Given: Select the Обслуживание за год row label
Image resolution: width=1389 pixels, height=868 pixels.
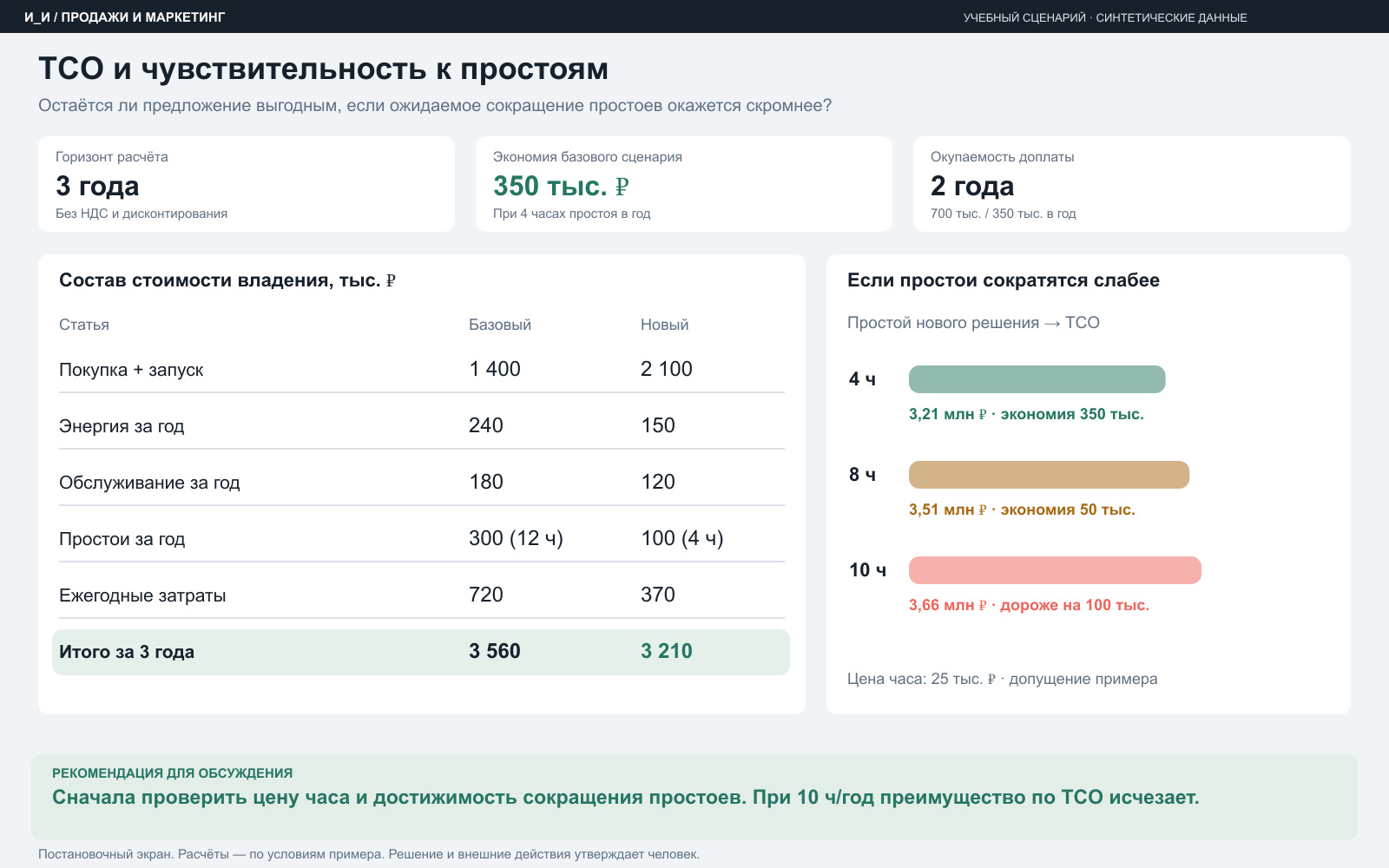Looking at the screenshot, I should point(149,483).
